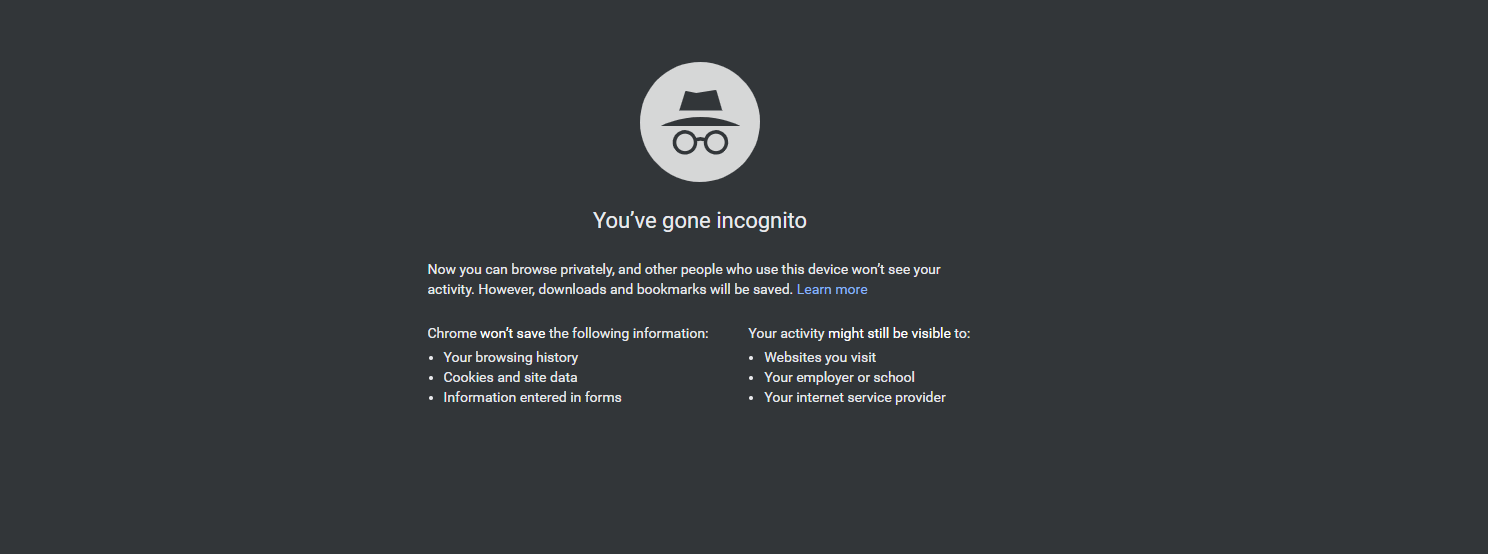Click "Your internet service provider" entry
This screenshot has height=554, width=1488.
click(x=855, y=397)
